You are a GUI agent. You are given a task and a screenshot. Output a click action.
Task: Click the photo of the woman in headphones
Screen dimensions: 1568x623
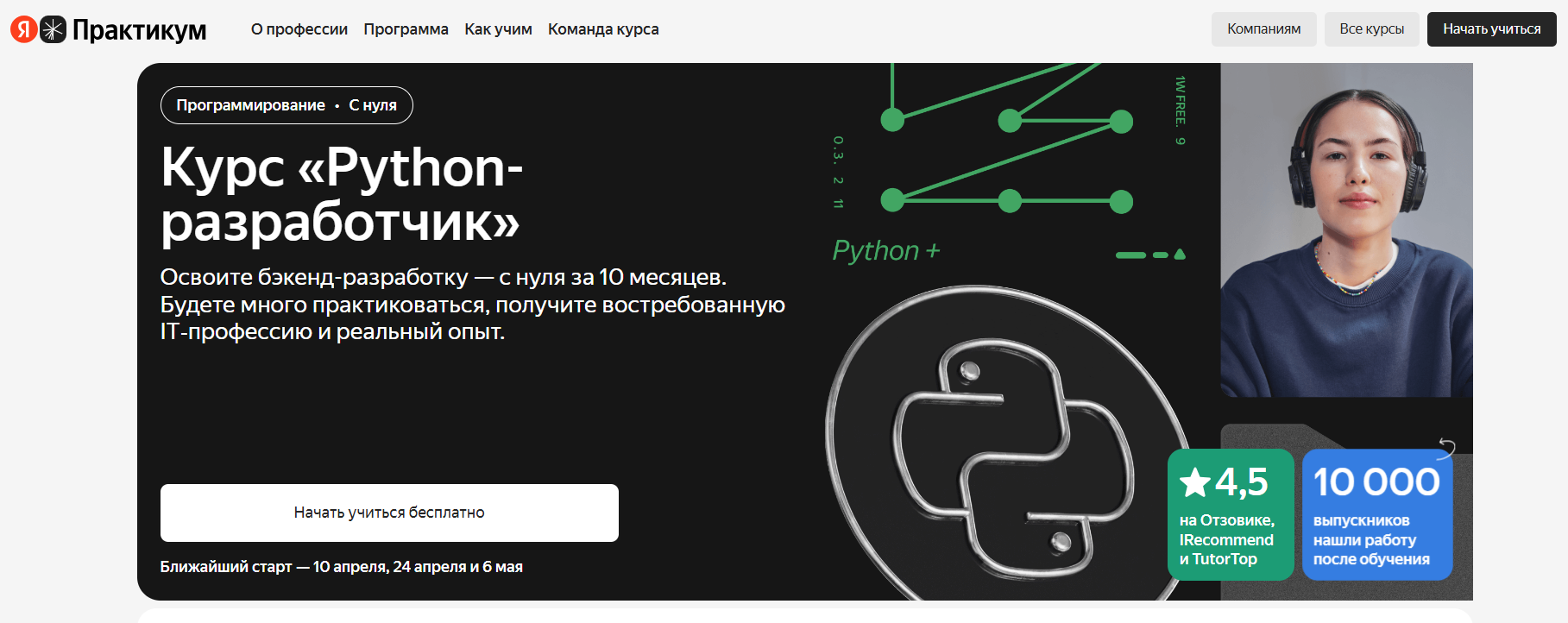pos(1346,230)
